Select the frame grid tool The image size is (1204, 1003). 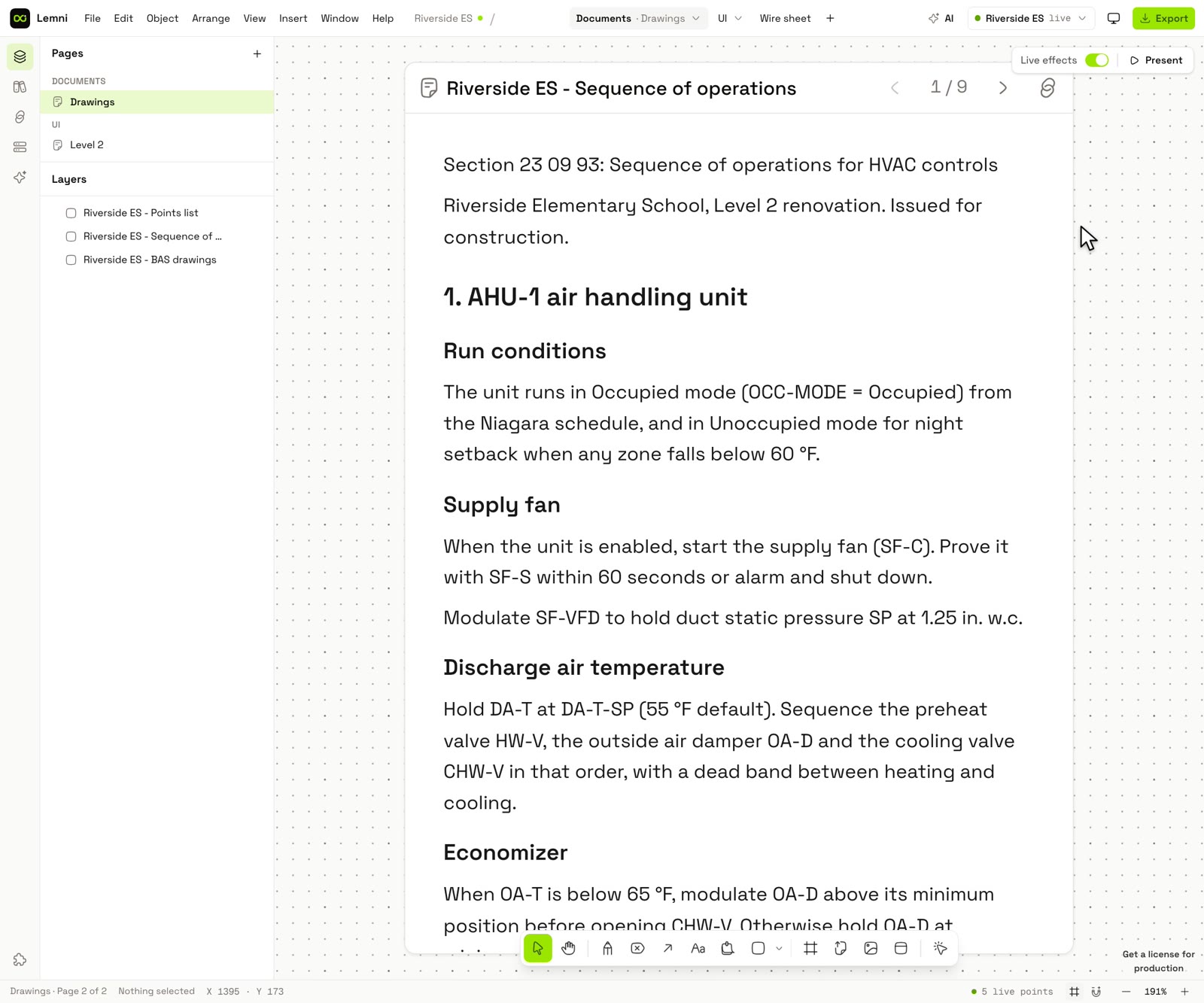(810, 948)
